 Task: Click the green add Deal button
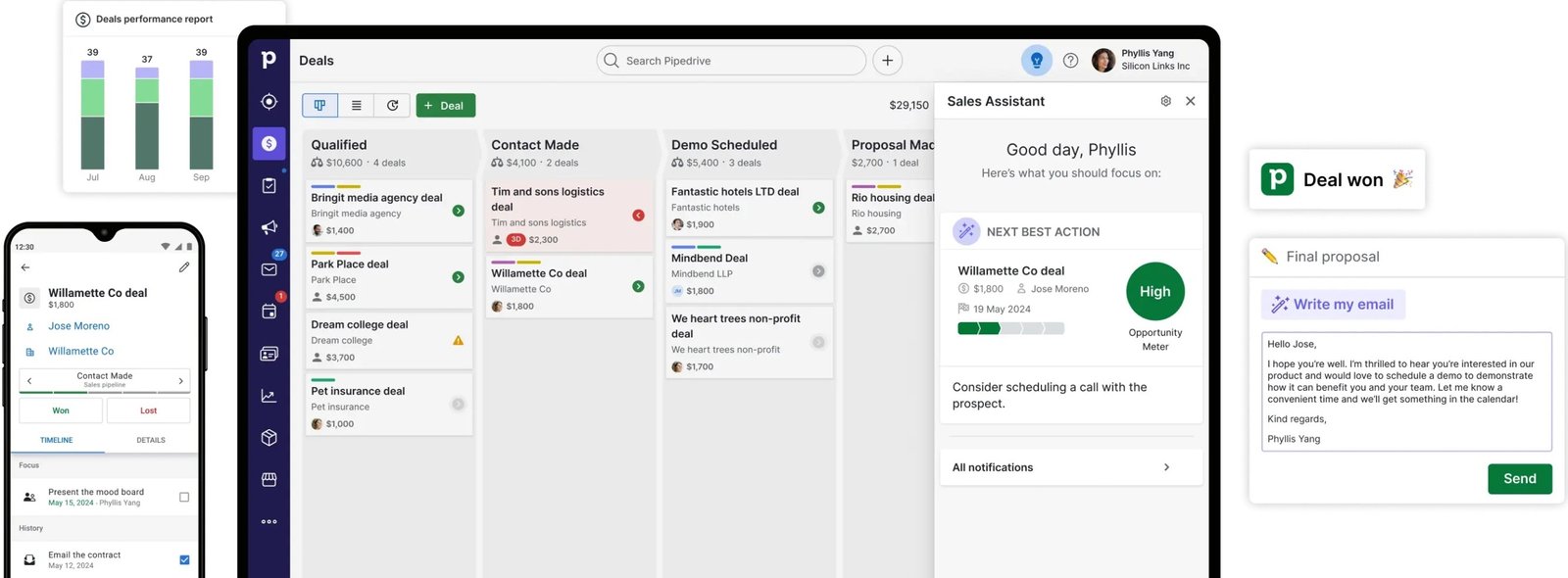pyautogui.click(x=446, y=105)
